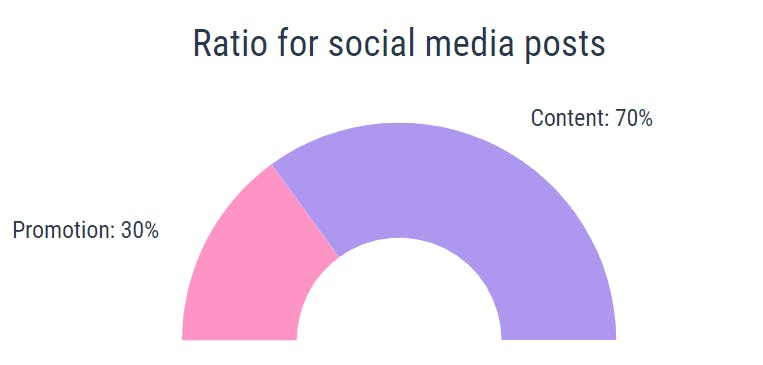Select the purple arc's bottom flat edge

coord(559,339)
